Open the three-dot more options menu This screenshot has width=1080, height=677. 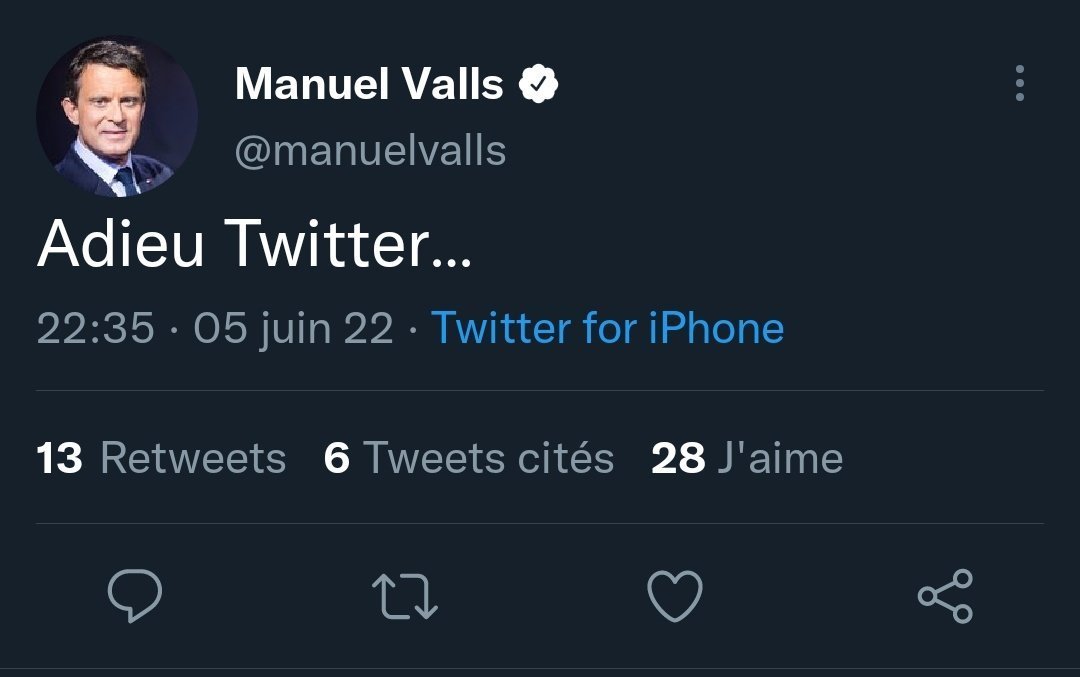coord(1019,84)
